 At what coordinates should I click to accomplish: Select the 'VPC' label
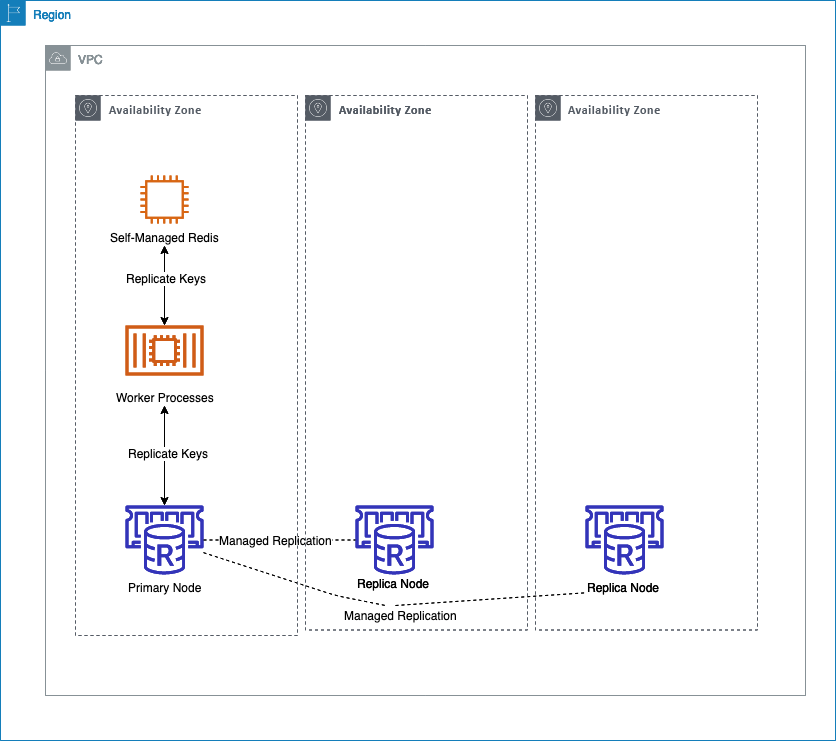tap(90, 60)
